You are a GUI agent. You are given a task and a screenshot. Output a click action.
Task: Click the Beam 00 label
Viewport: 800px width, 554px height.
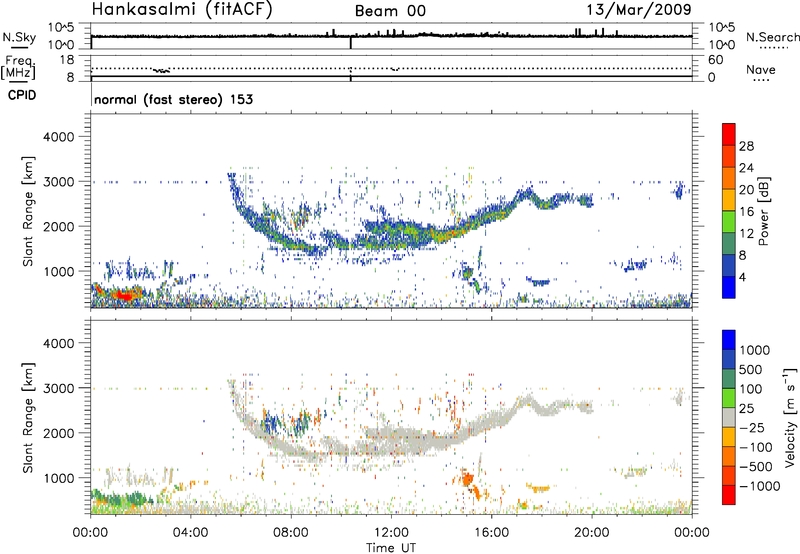click(390, 11)
